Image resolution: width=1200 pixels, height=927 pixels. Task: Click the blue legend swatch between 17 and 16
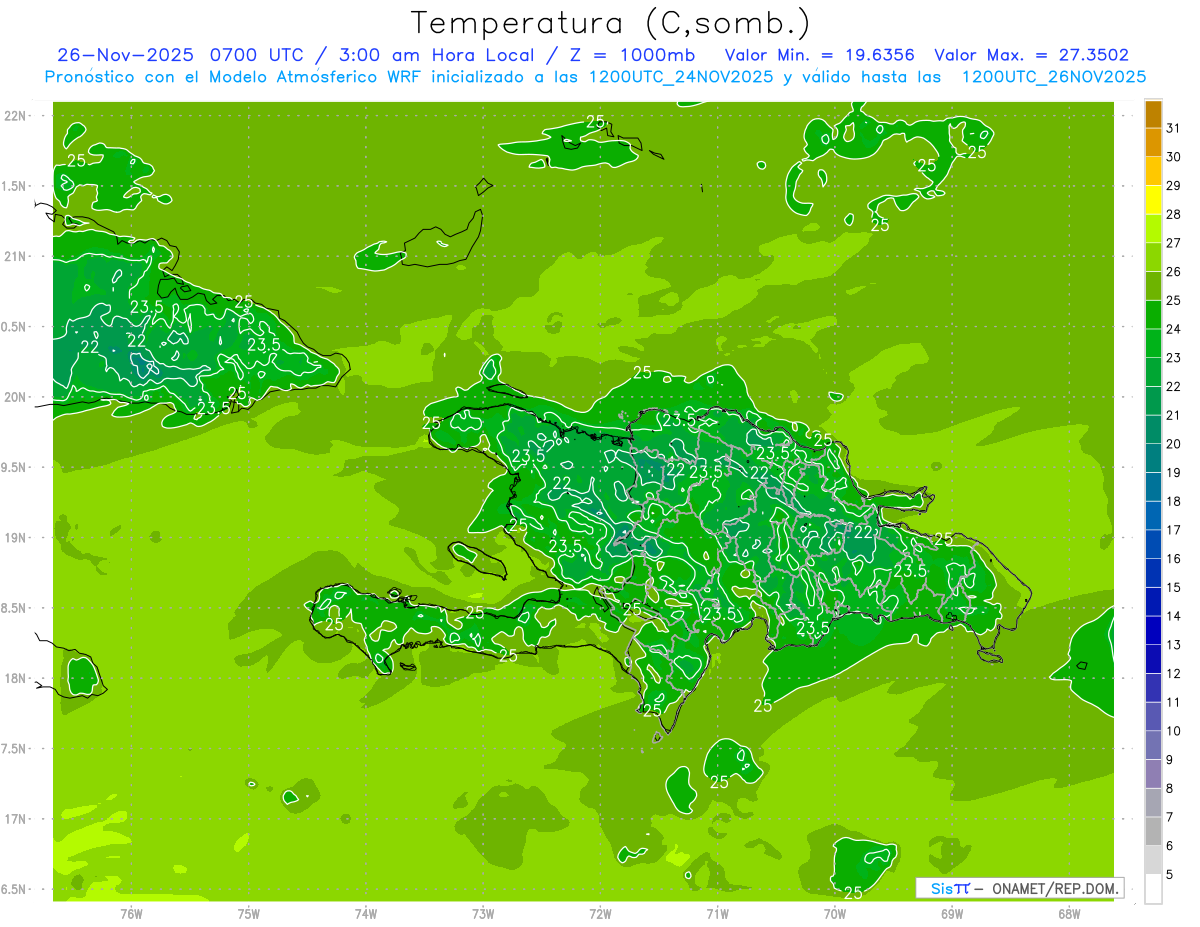coord(1153,544)
